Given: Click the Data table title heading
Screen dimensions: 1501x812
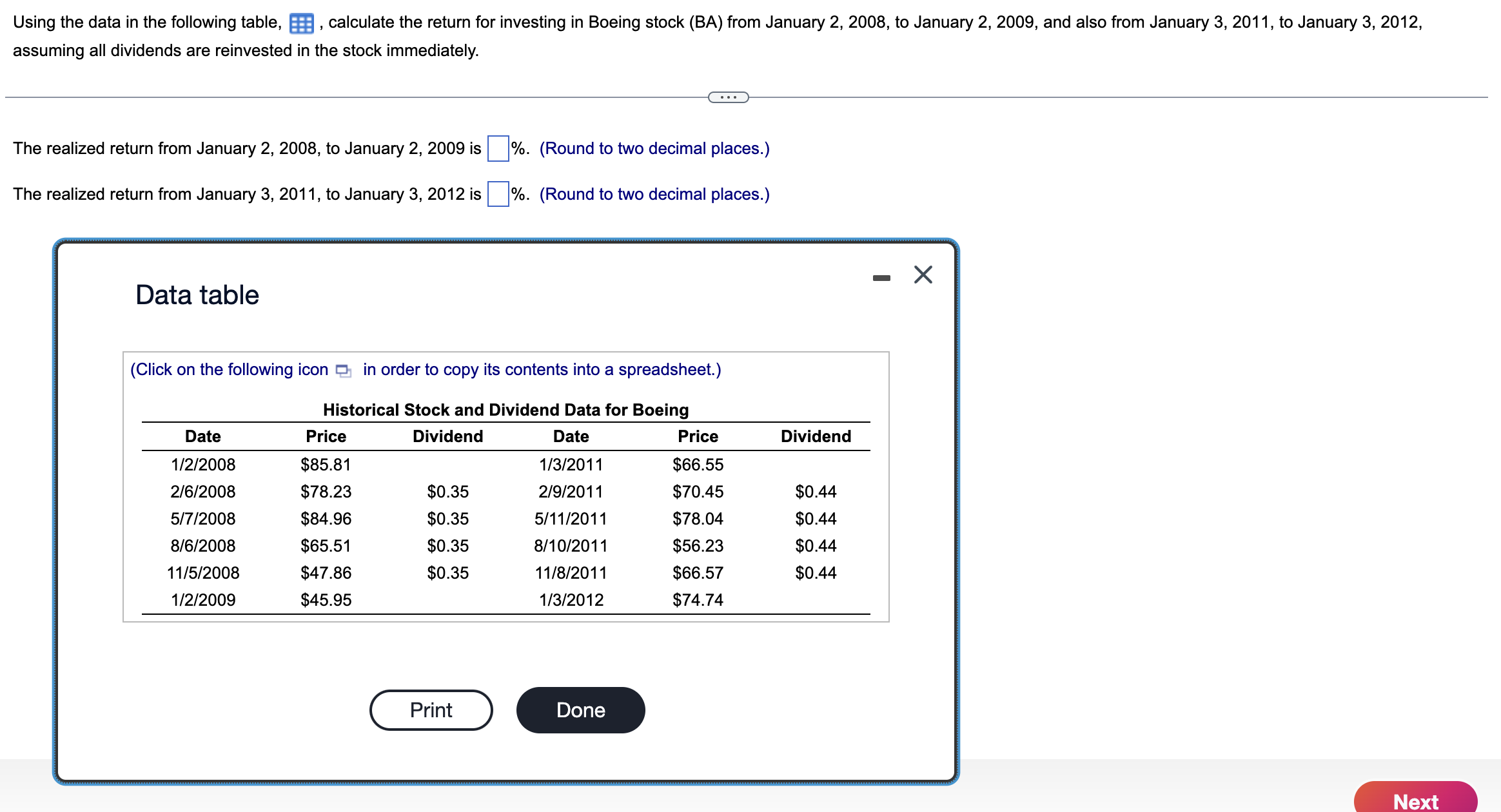Looking at the screenshot, I should coord(197,295).
